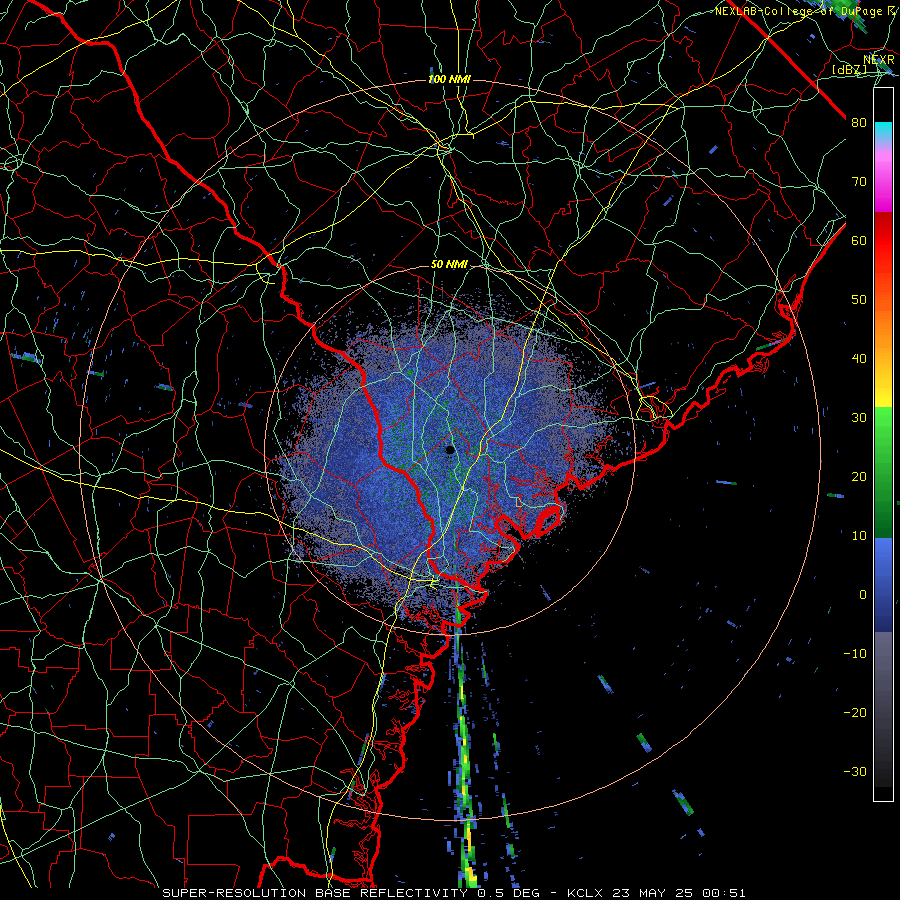Click the black radar site dot
Image resolution: width=900 pixels, height=900 pixels.
click(x=450, y=450)
